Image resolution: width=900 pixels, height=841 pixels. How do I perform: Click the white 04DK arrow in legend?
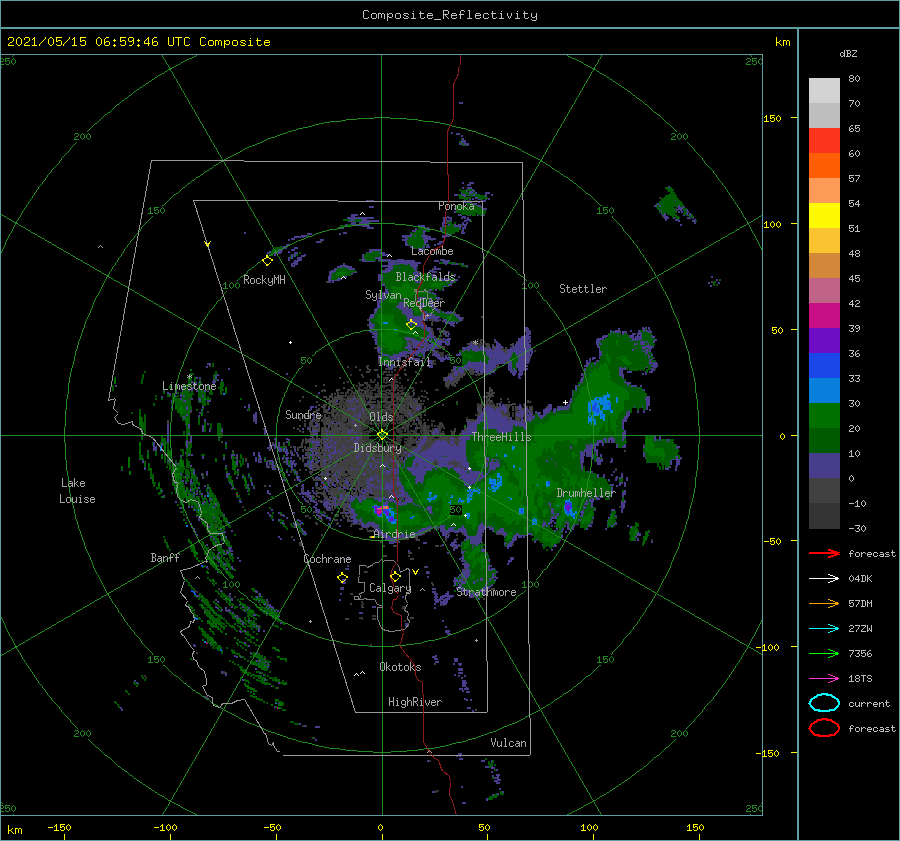click(824, 579)
